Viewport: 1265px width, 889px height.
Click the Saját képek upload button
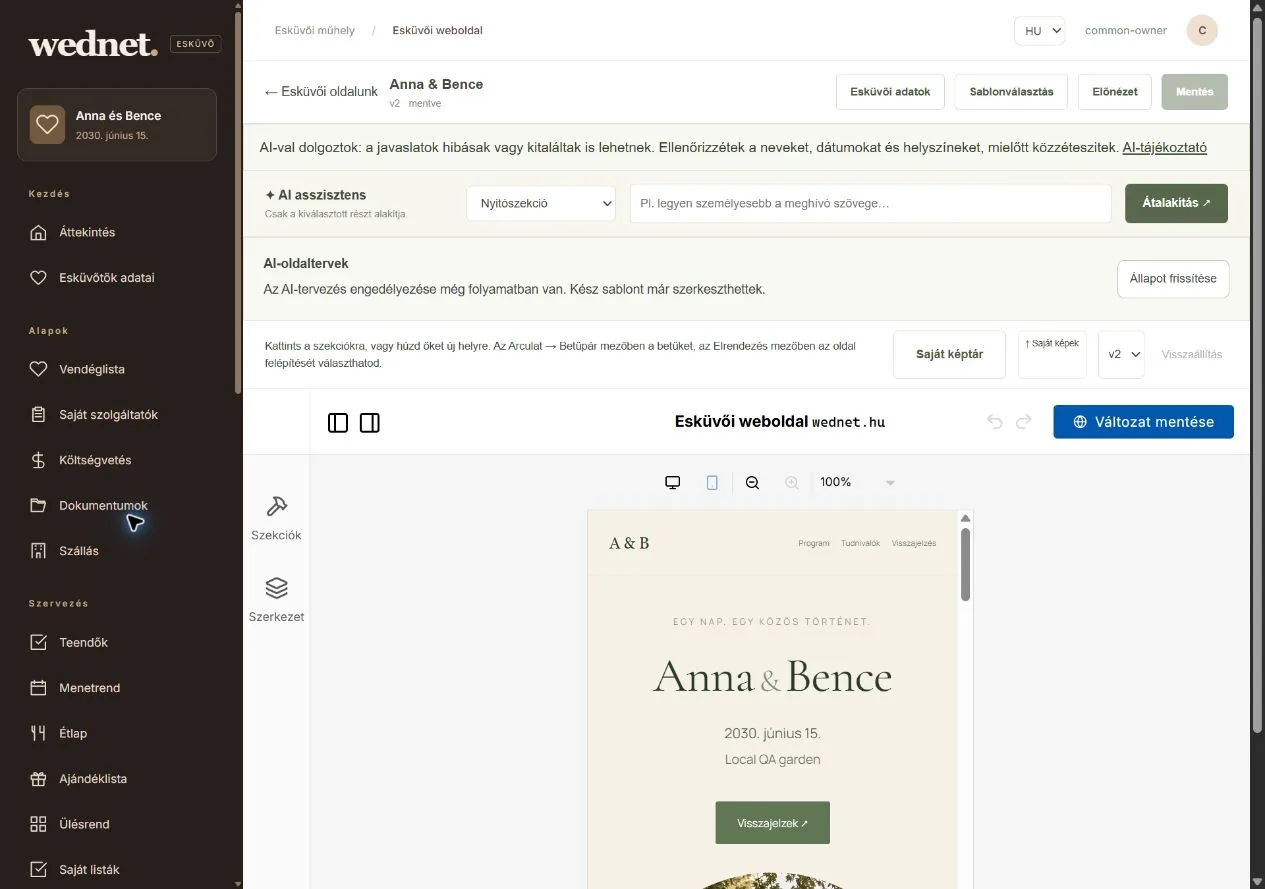click(x=1052, y=355)
